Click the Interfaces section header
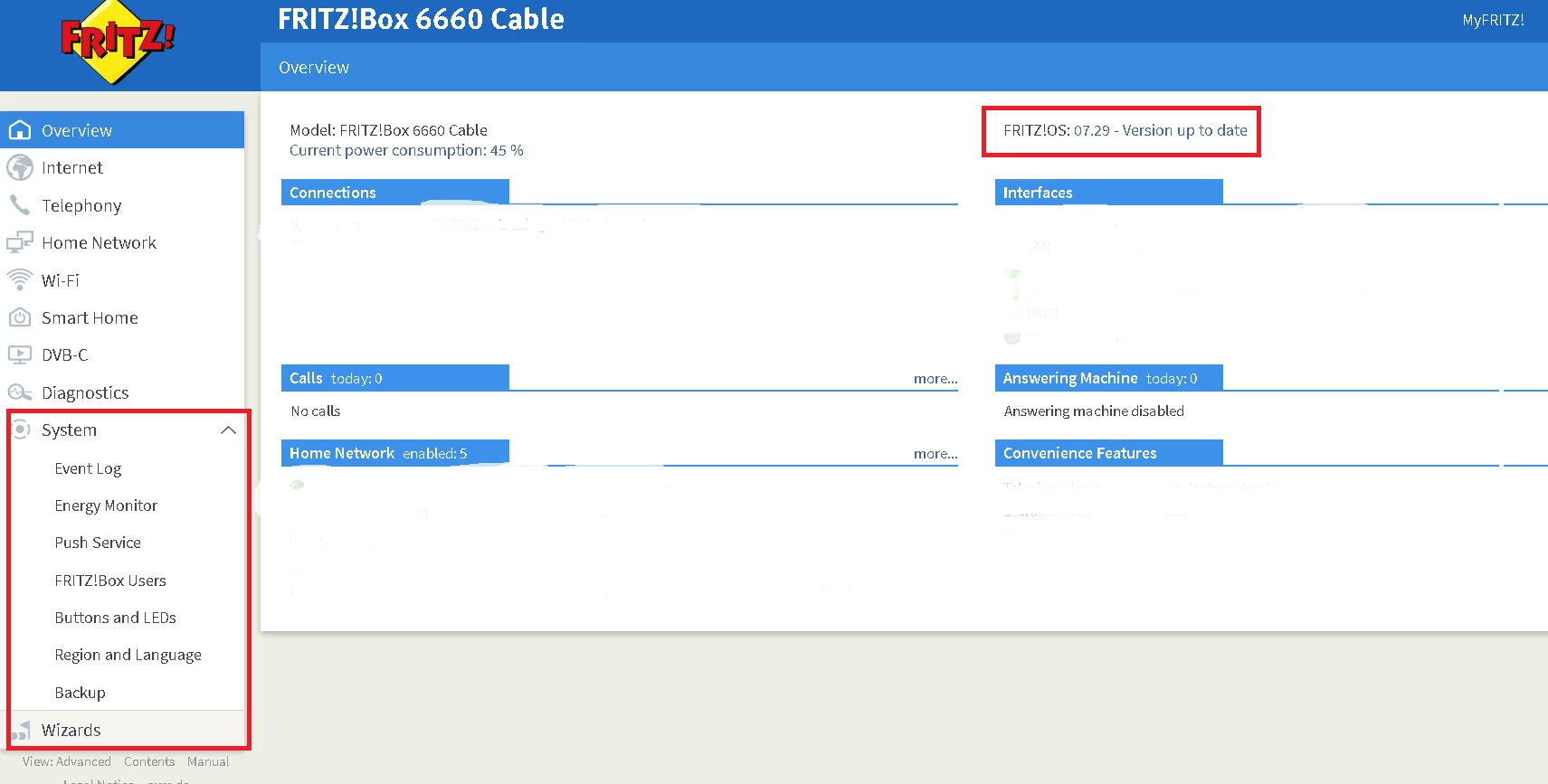 (x=1109, y=192)
